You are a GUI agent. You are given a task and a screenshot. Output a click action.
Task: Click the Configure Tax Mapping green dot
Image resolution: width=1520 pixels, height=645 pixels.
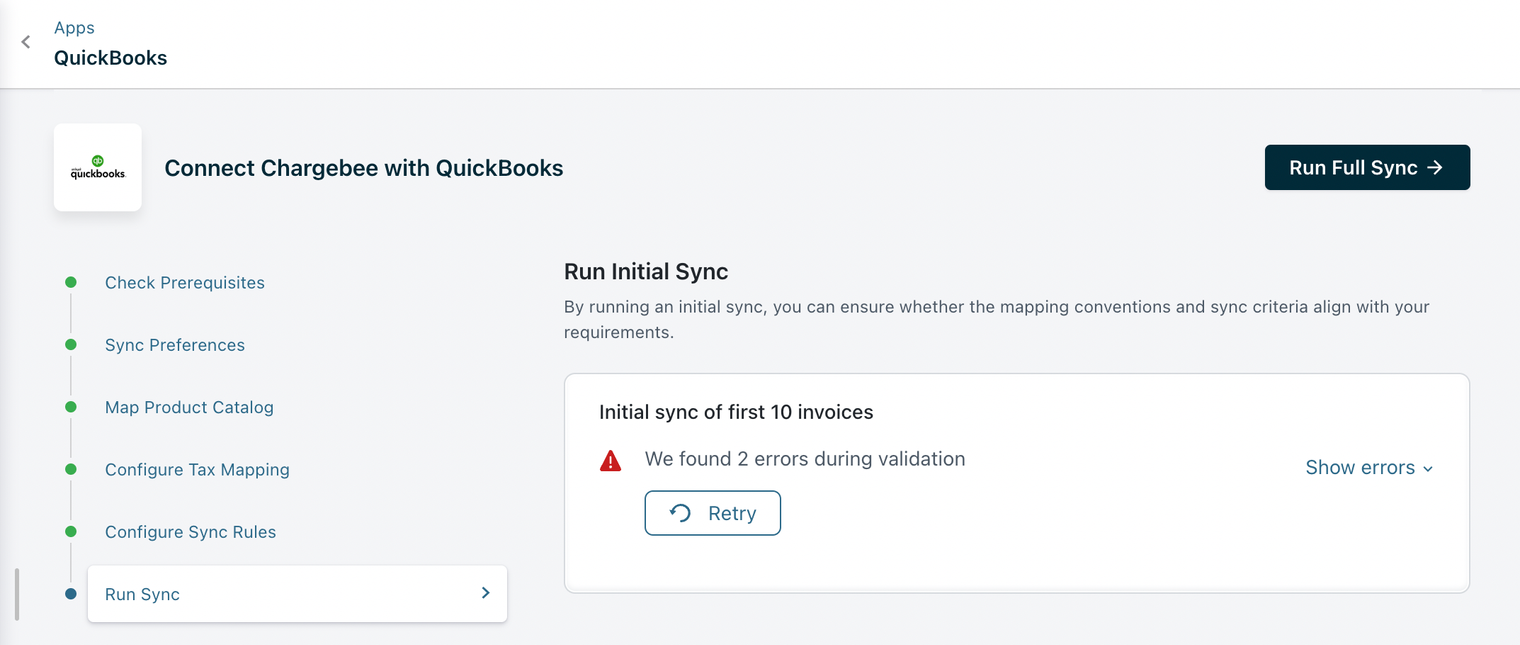point(71,469)
